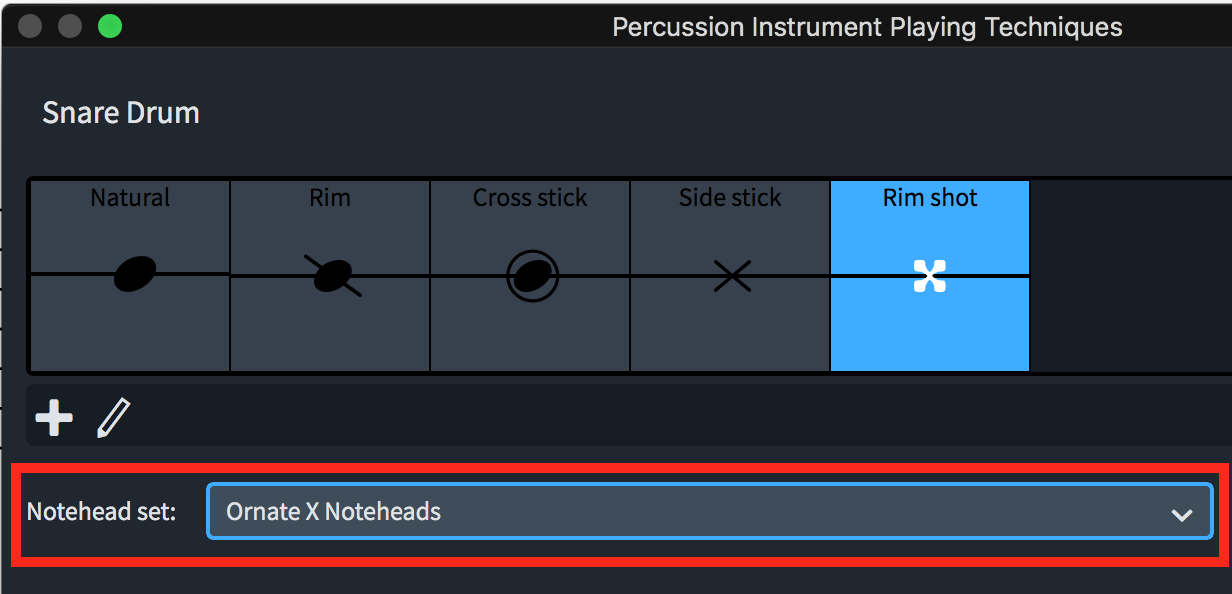Click empty area right of Rim shot
1232x594 pixels.
point(1130,275)
